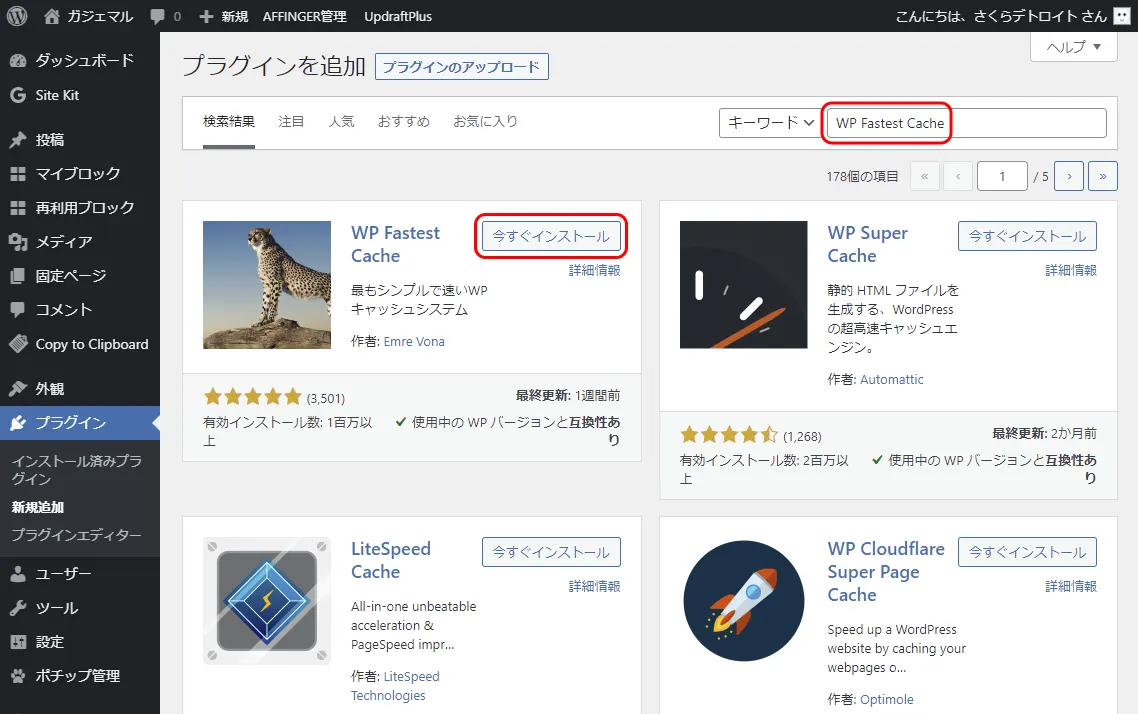The height and width of the screenshot is (714, 1138).
Task: Click the ユーザー person icon
Action: coord(18,574)
